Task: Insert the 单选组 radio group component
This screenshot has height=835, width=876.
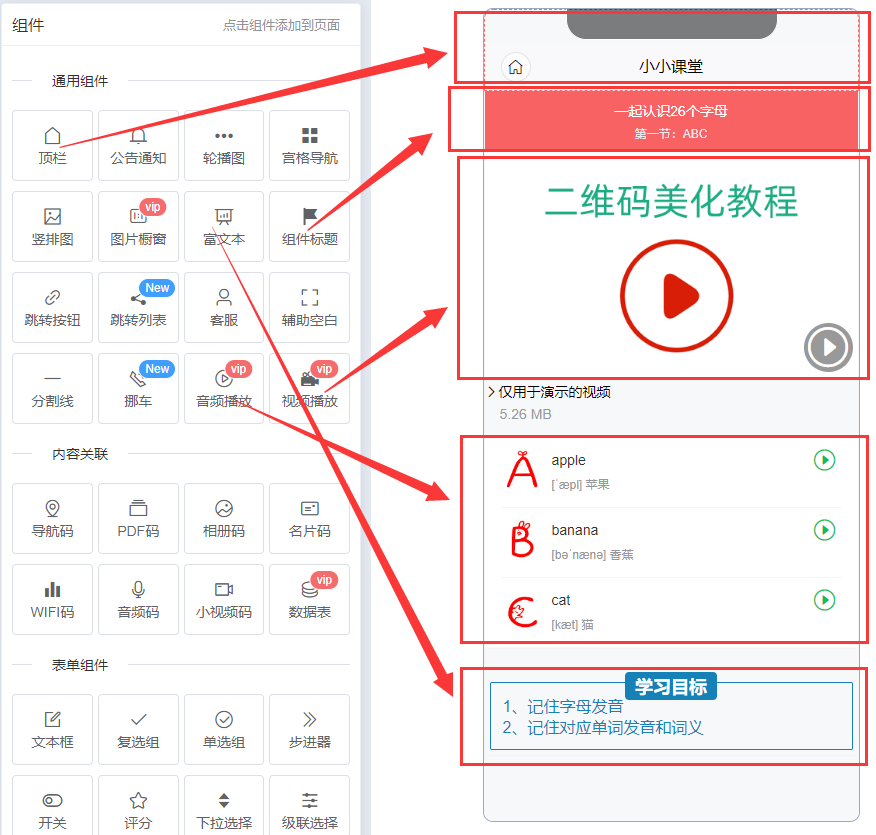Action: [x=224, y=729]
